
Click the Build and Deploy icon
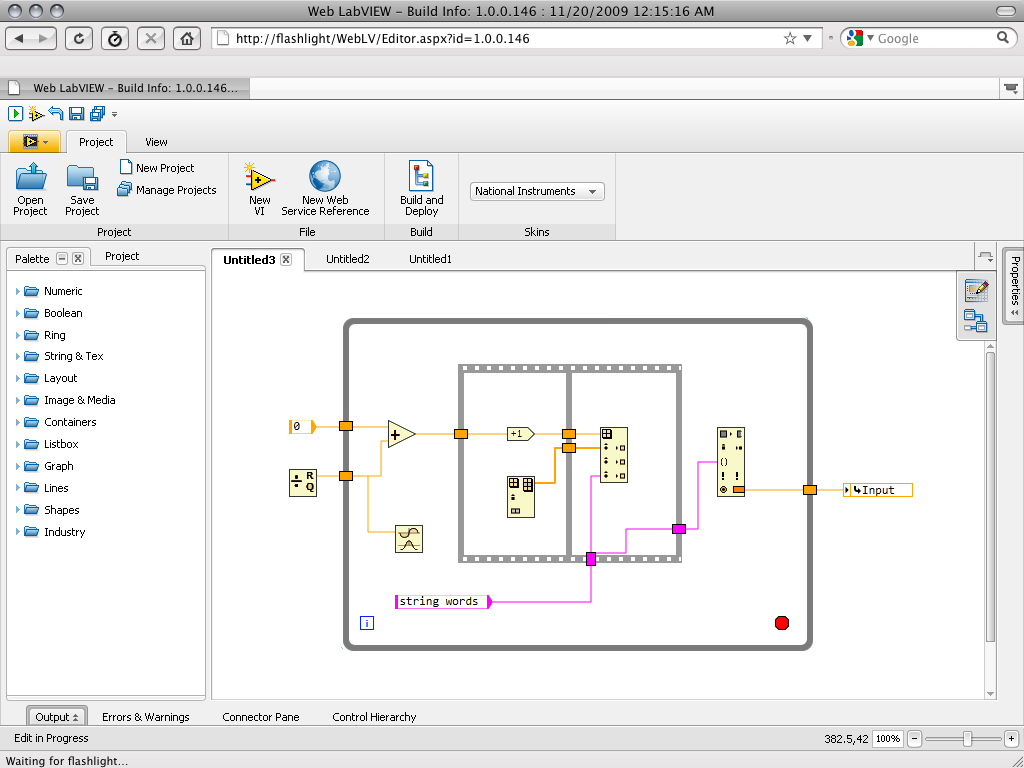point(421,177)
